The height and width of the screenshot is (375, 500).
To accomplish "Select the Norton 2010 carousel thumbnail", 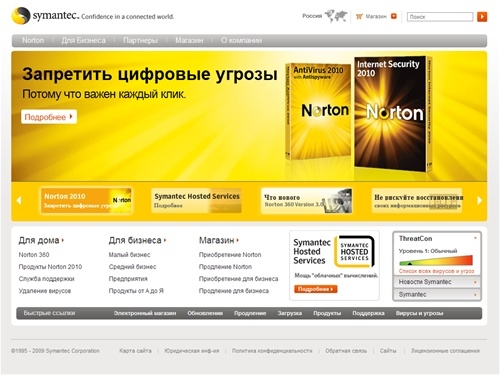I will click(x=86, y=200).
